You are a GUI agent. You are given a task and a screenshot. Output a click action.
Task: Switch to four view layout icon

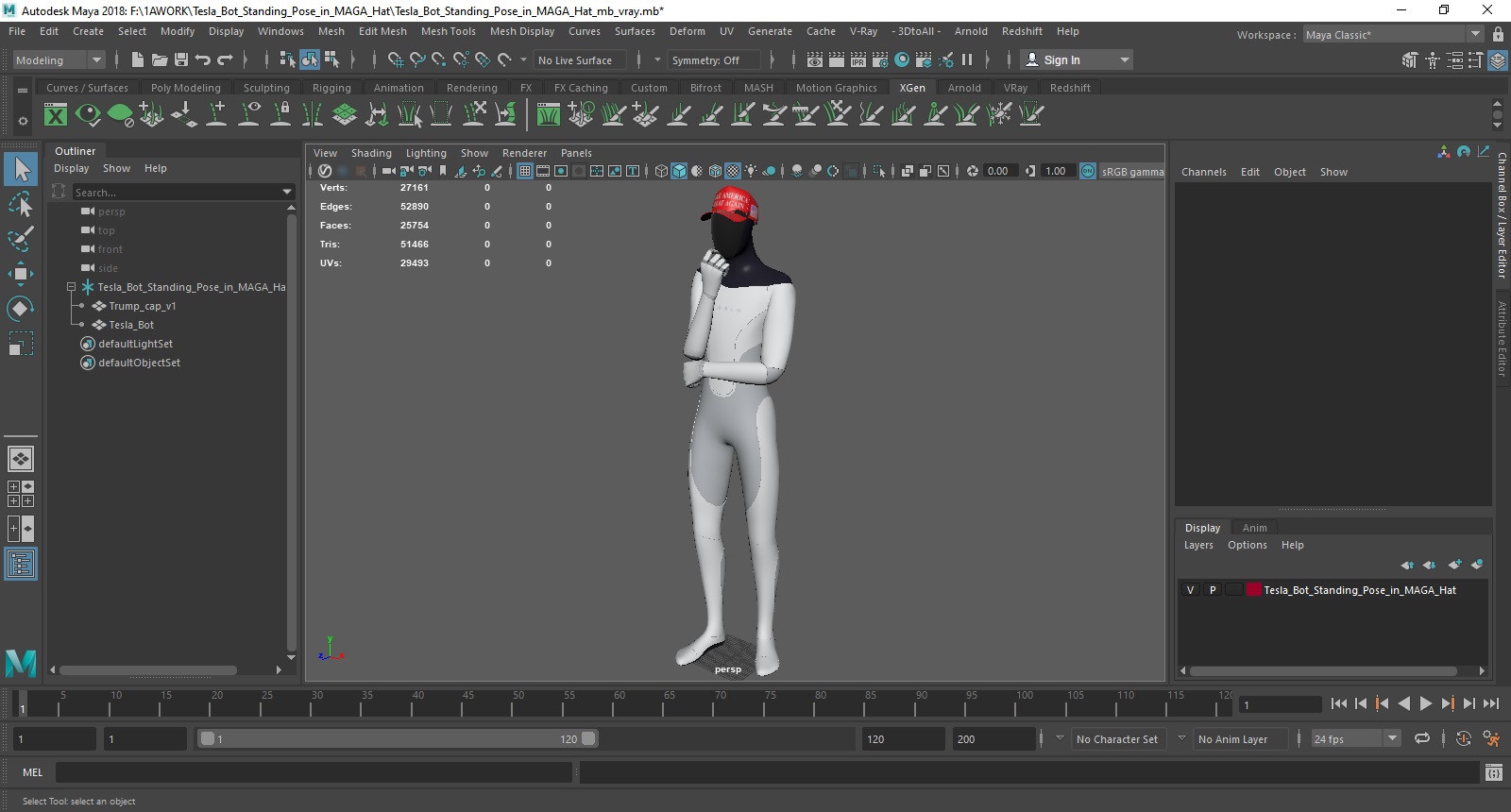(21, 494)
